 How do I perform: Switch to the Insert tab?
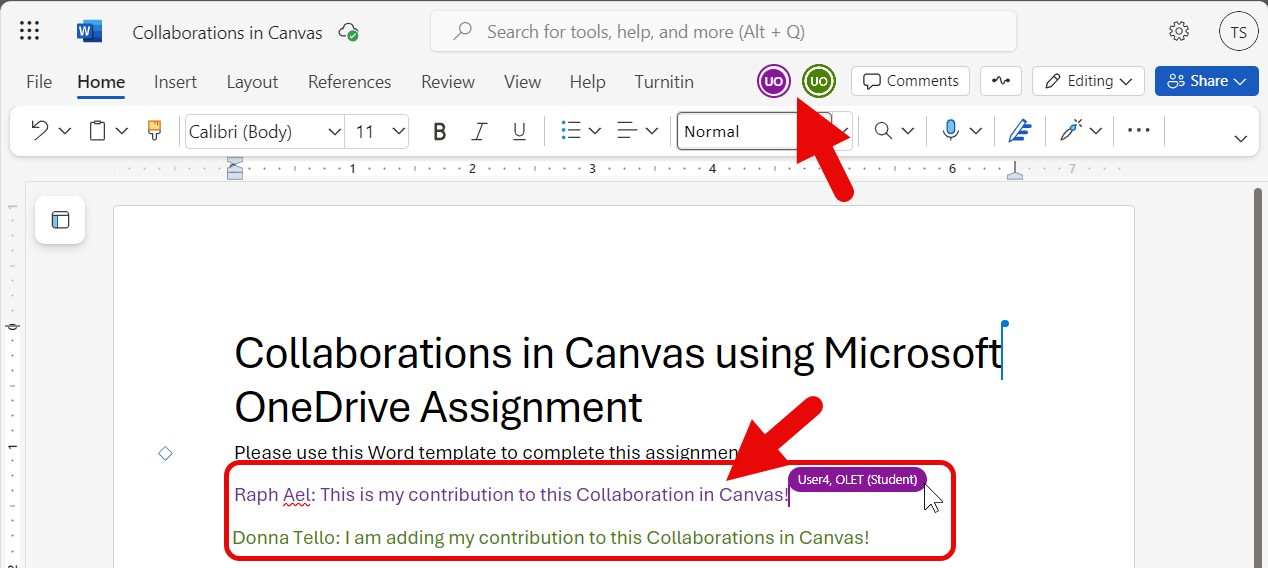(175, 82)
